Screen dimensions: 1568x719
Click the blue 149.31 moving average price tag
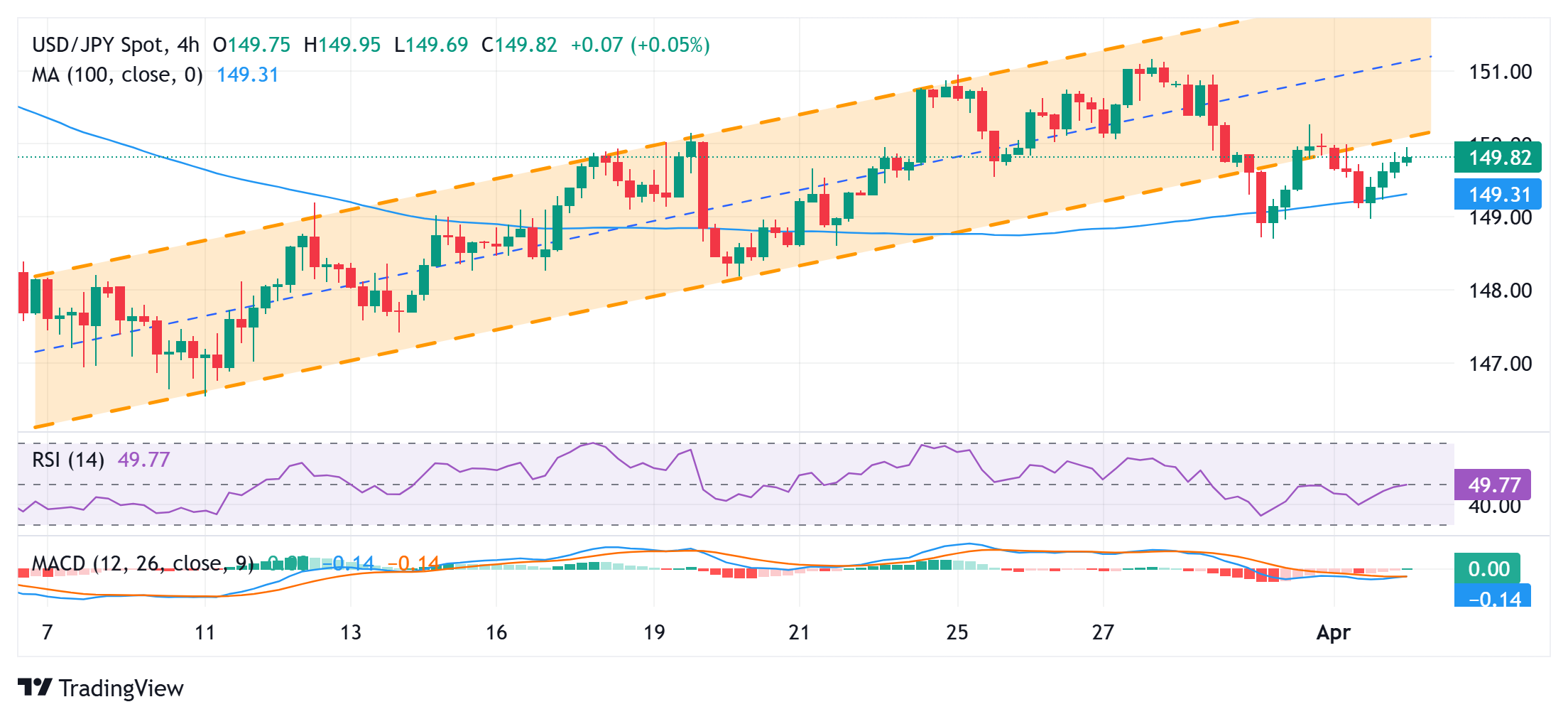coord(1497,194)
